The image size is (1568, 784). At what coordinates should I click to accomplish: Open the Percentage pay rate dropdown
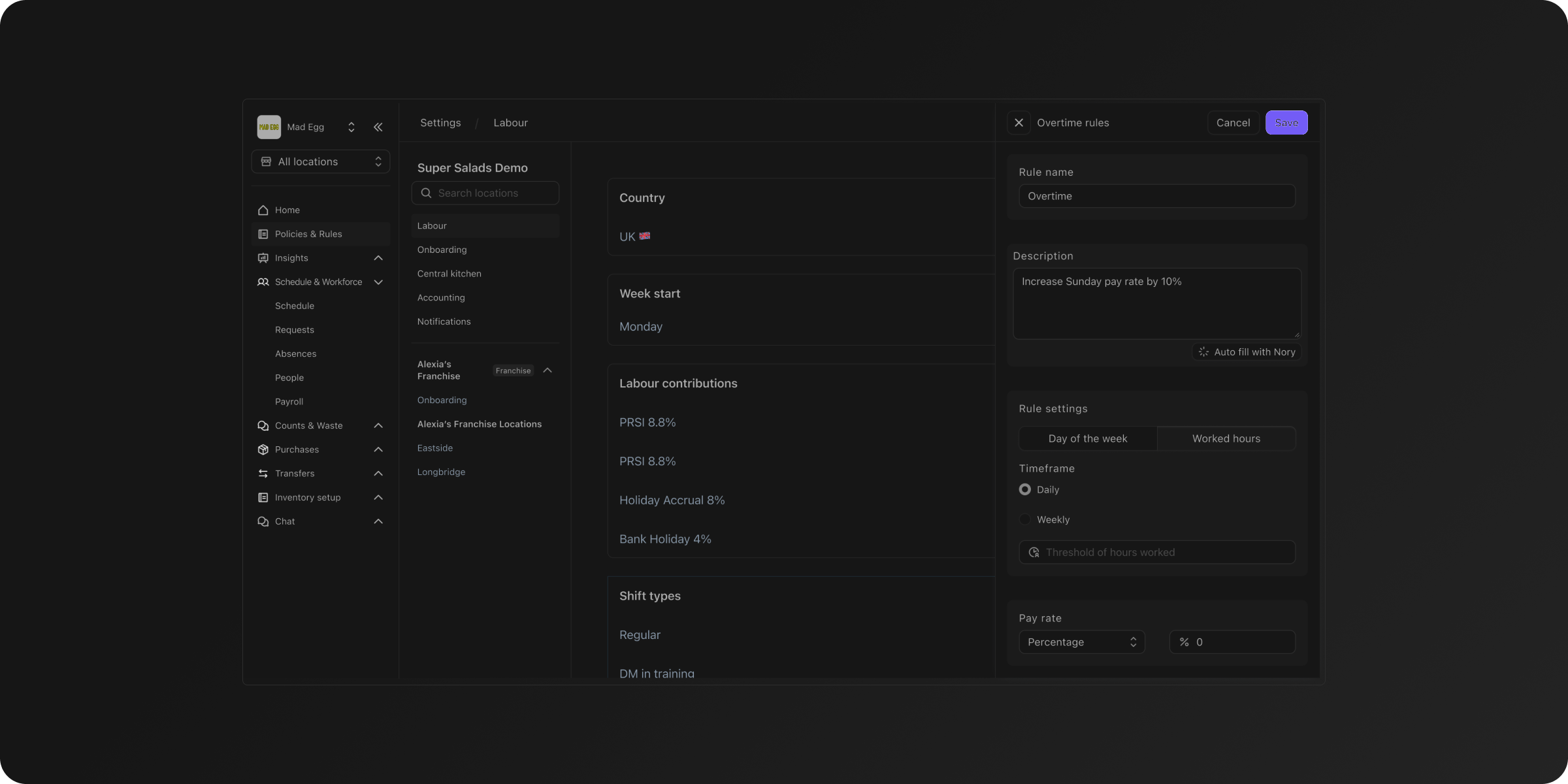coord(1082,642)
